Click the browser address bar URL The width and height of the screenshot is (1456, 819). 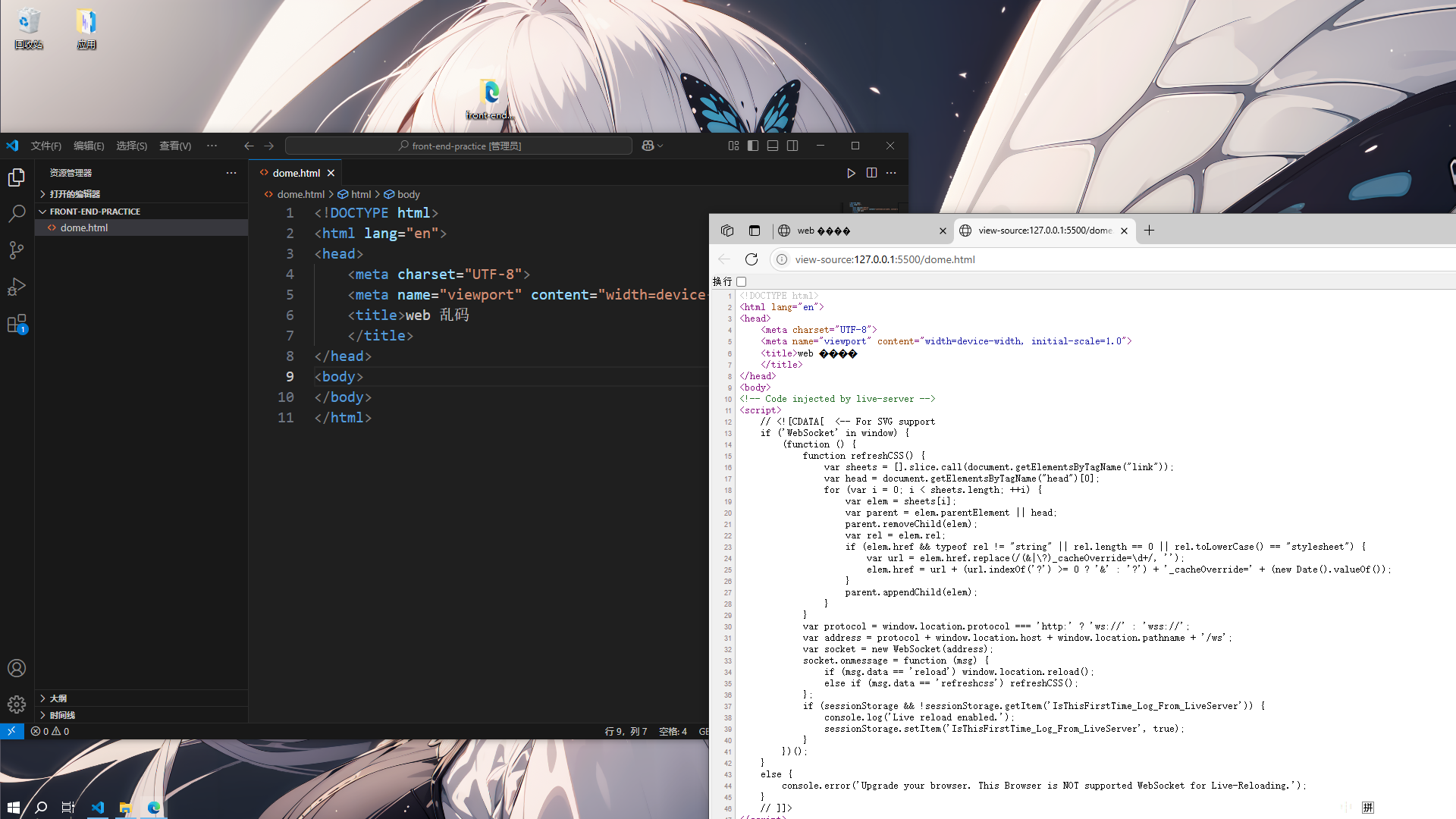coord(885,259)
